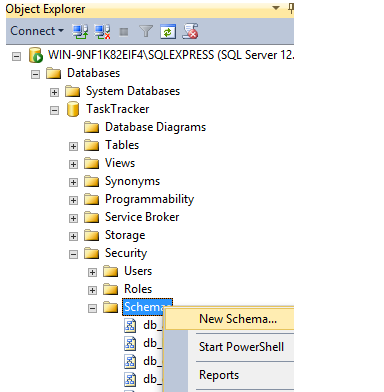Click the Stop square toolbar icon
The image size is (384, 392).
pos(124,32)
